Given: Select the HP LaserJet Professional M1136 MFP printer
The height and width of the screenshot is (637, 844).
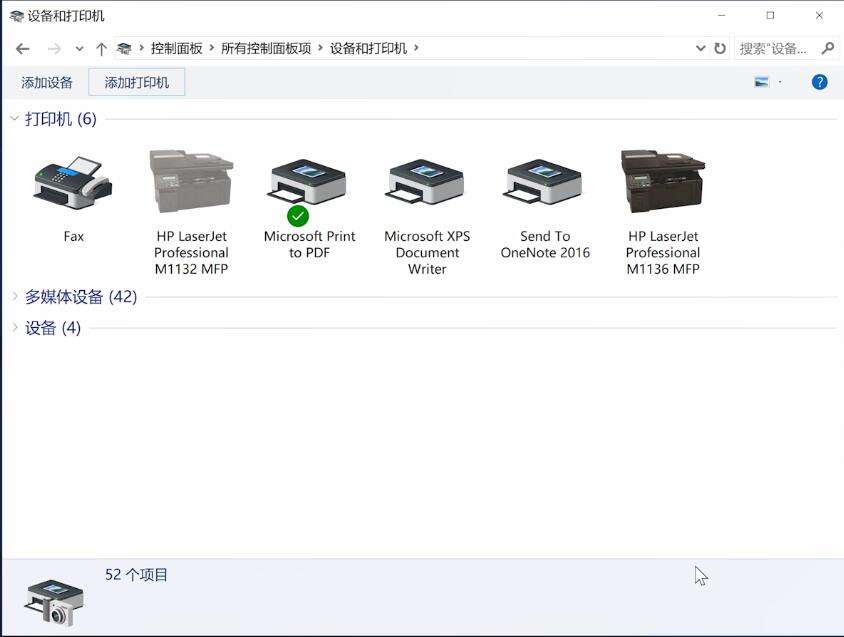Looking at the screenshot, I should (662, 185).
